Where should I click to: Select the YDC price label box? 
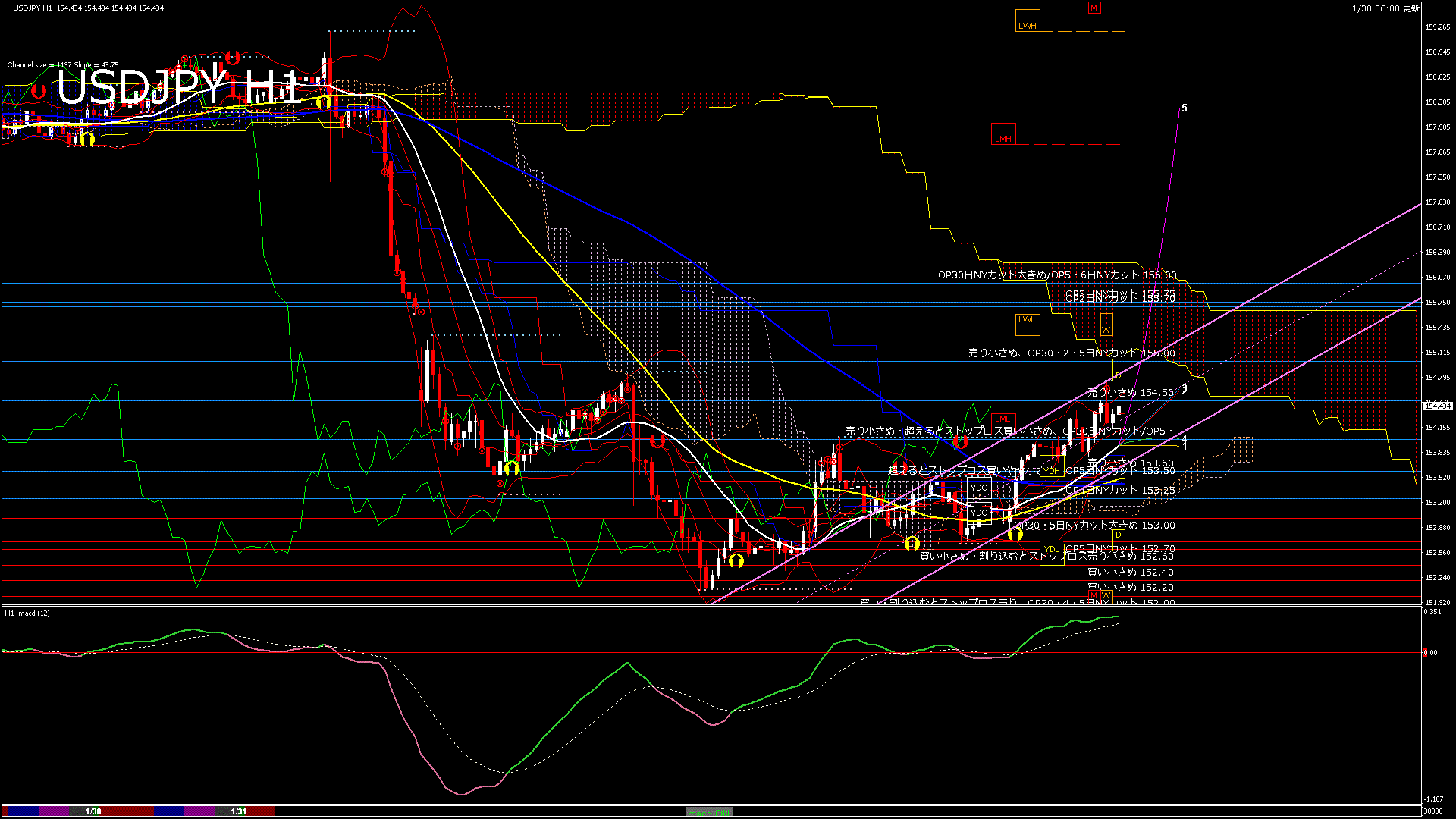(x=979, y=513)
